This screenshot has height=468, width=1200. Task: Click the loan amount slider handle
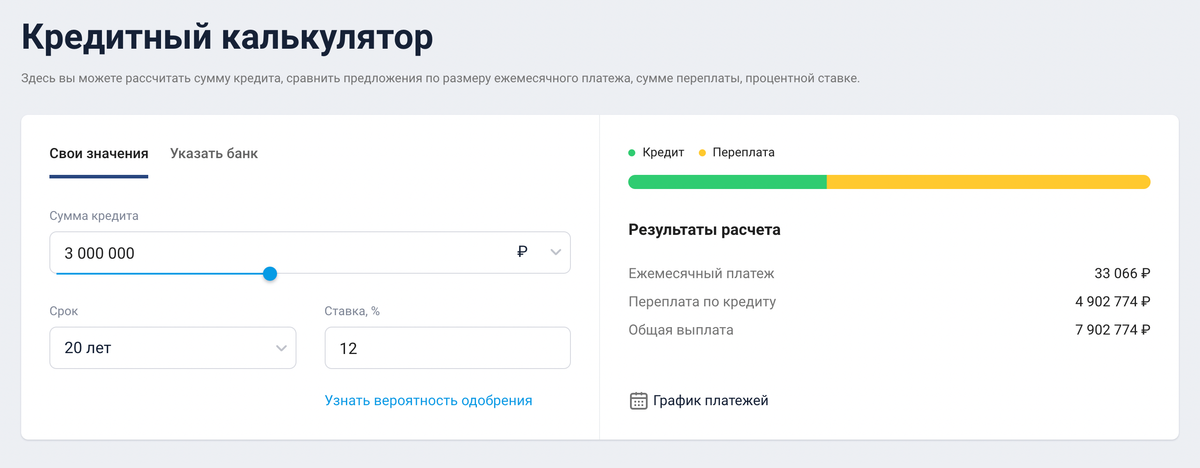(x=270, y=274)
